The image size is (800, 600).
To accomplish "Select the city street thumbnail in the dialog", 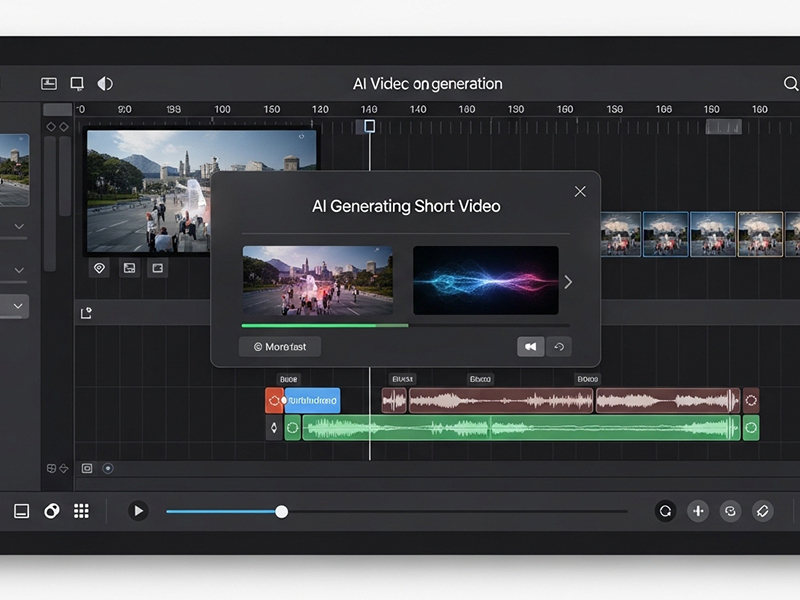I will point(317,280).
